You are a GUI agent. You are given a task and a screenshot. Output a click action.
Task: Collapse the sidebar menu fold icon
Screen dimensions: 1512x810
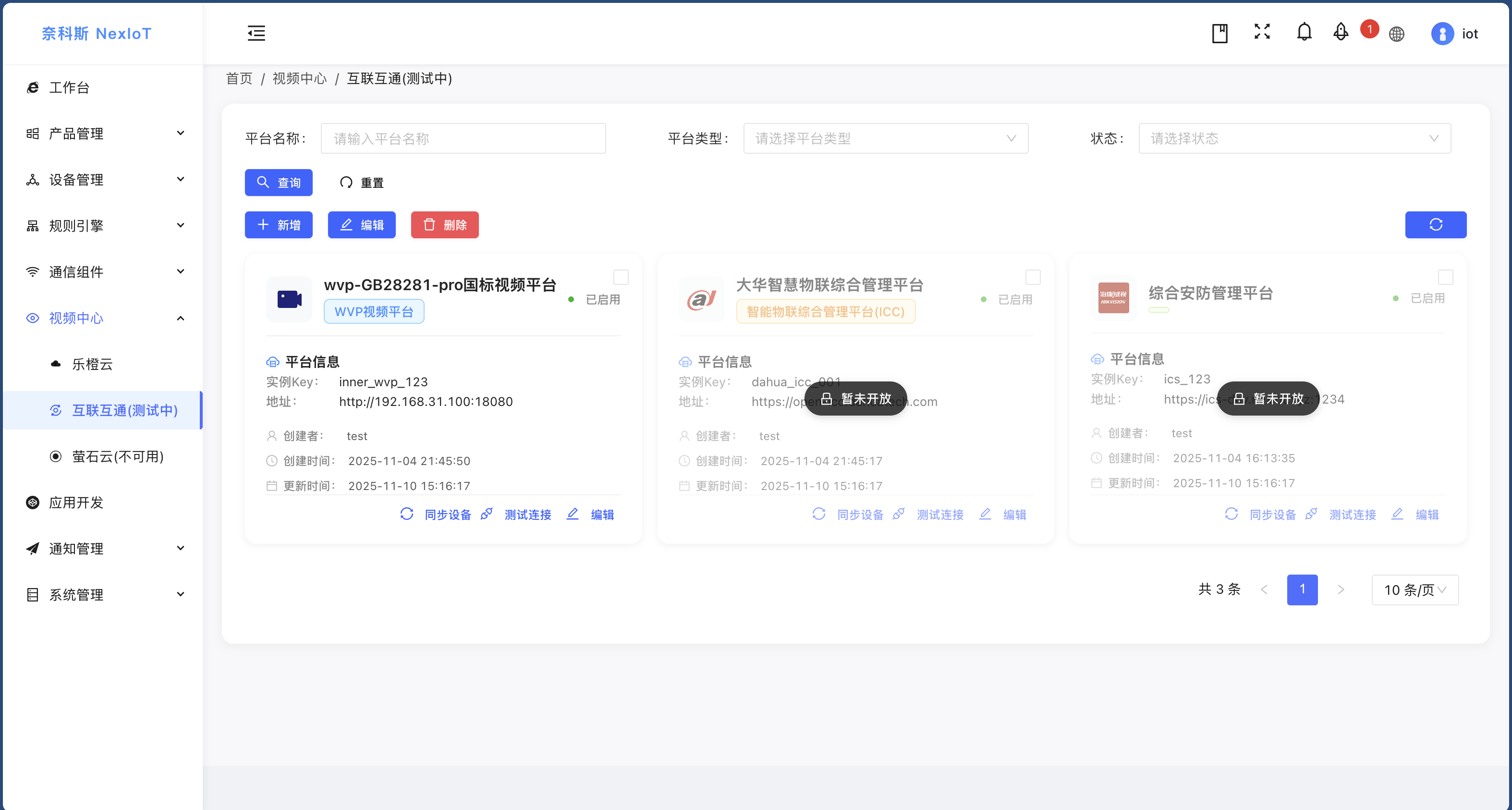(256, 33)
